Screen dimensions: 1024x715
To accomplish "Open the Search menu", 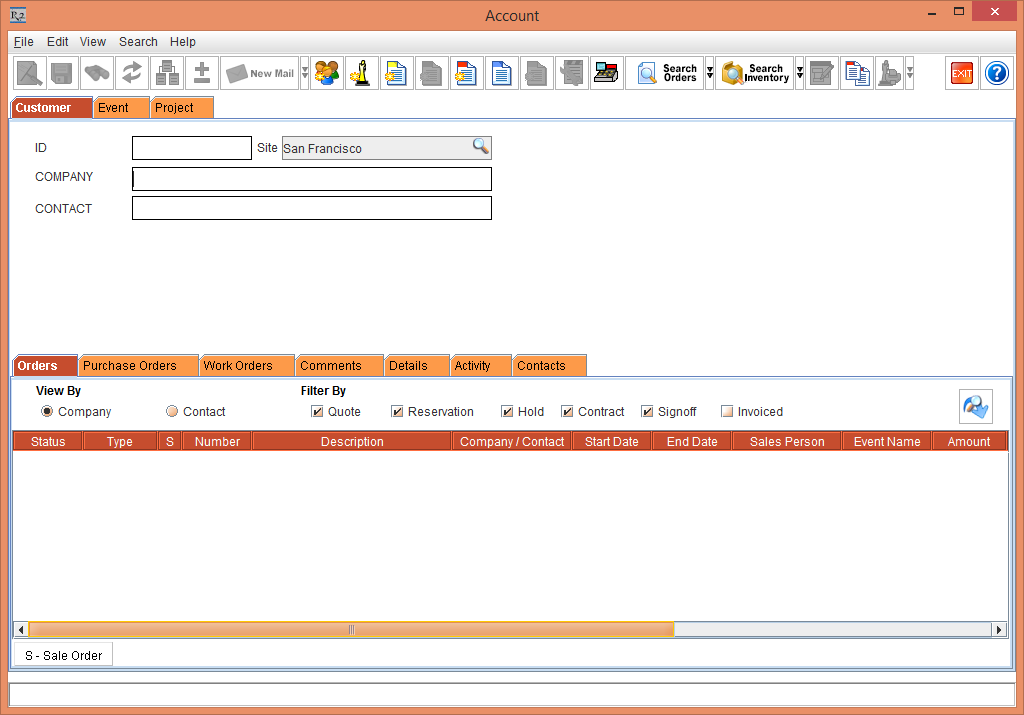I will [137, 42].
